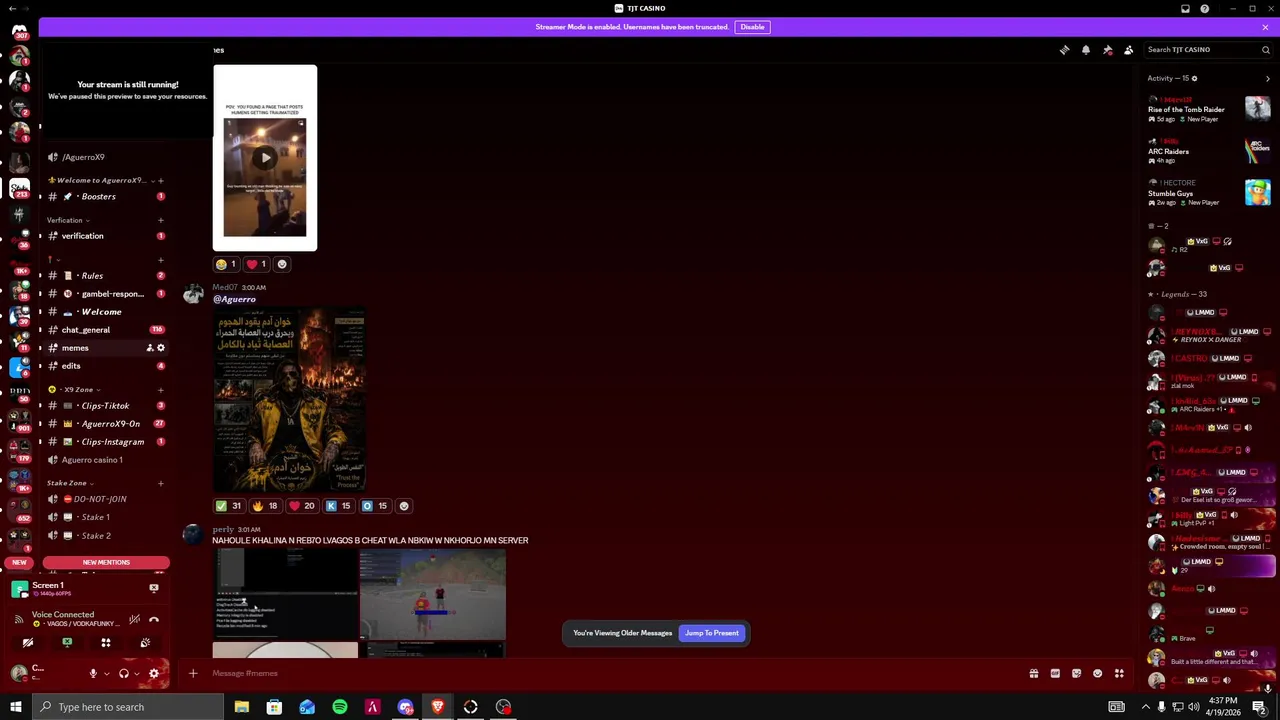
Task: Expand the Activity panel chevron
Action: coord(1268,78)
